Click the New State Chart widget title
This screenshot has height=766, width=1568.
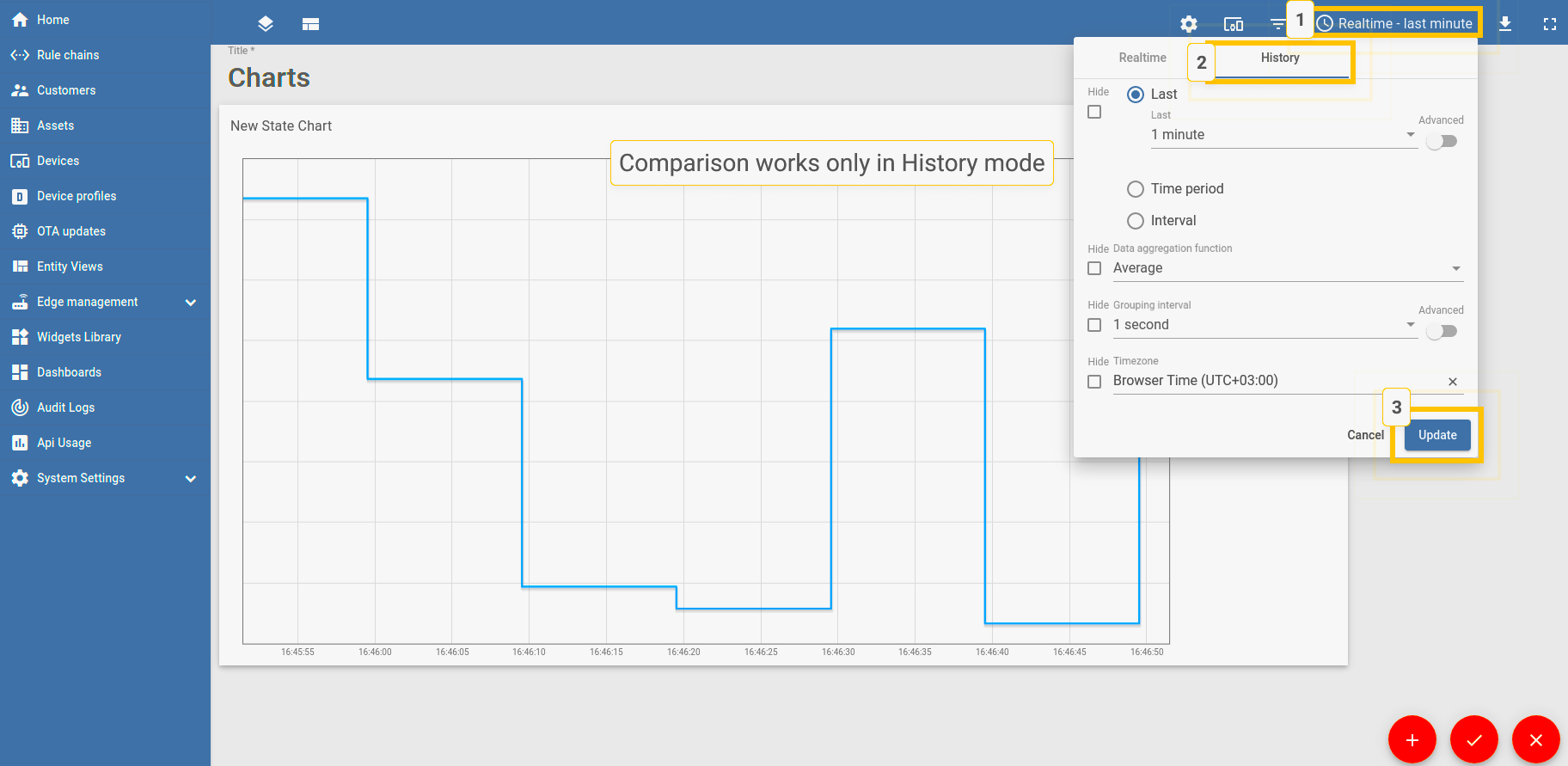pos(281,126)
